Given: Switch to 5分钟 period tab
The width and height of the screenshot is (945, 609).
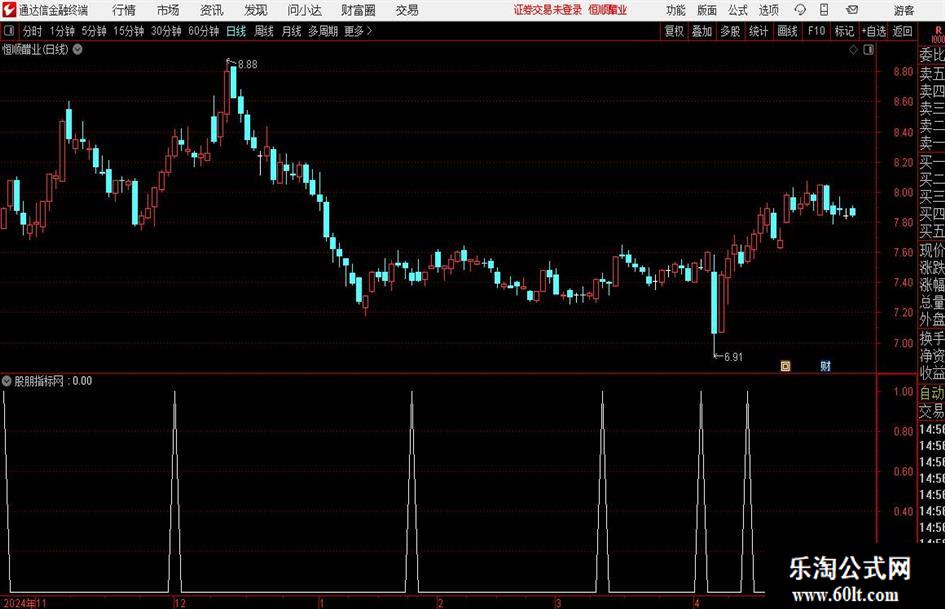Looking at the screenshot, I should pos(94,31).
